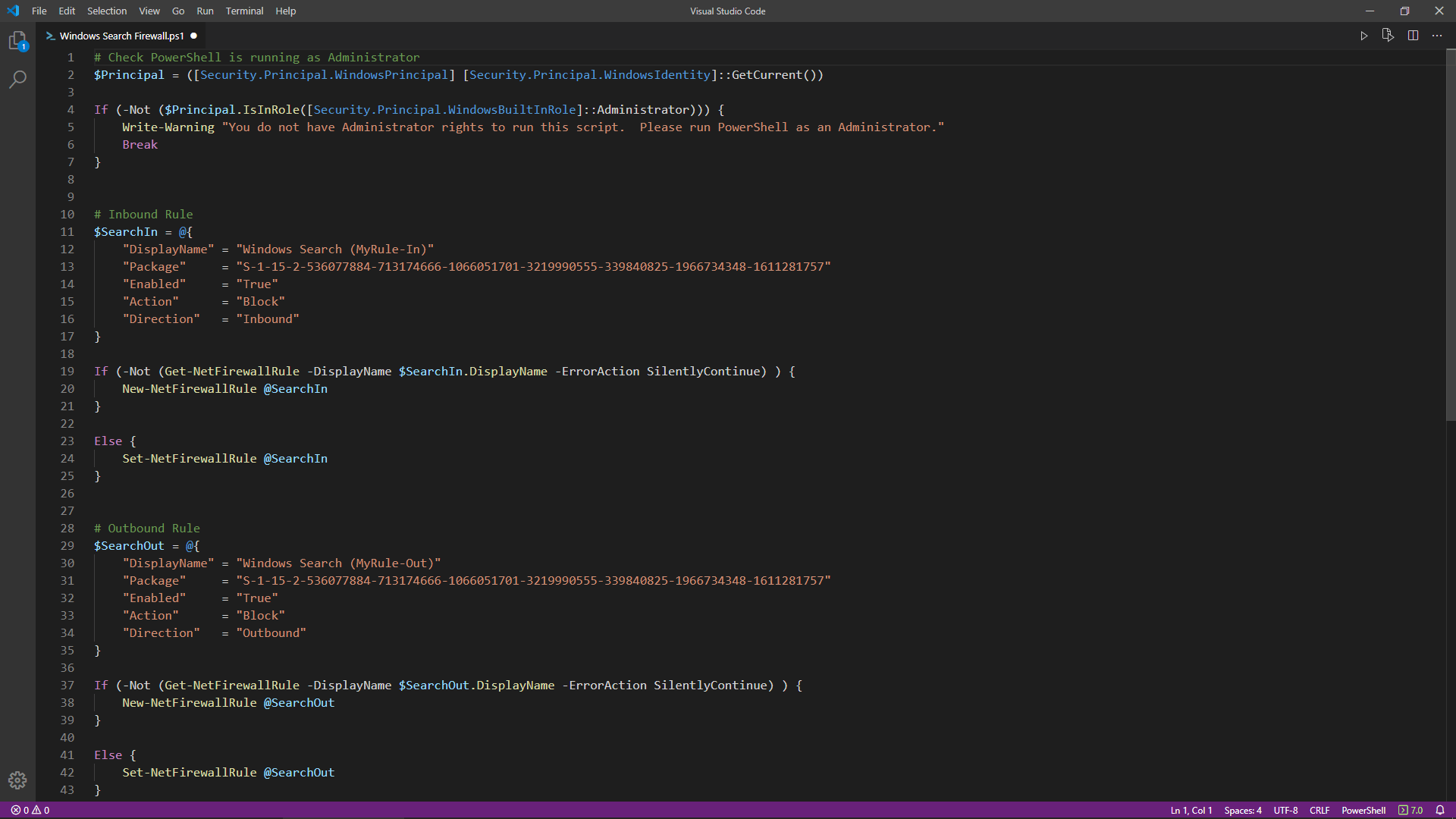Select the Windows Search Firewall.ps1 tab
Image resolution: width=1456 pixels, height=819 pixels.
point(121,36)
